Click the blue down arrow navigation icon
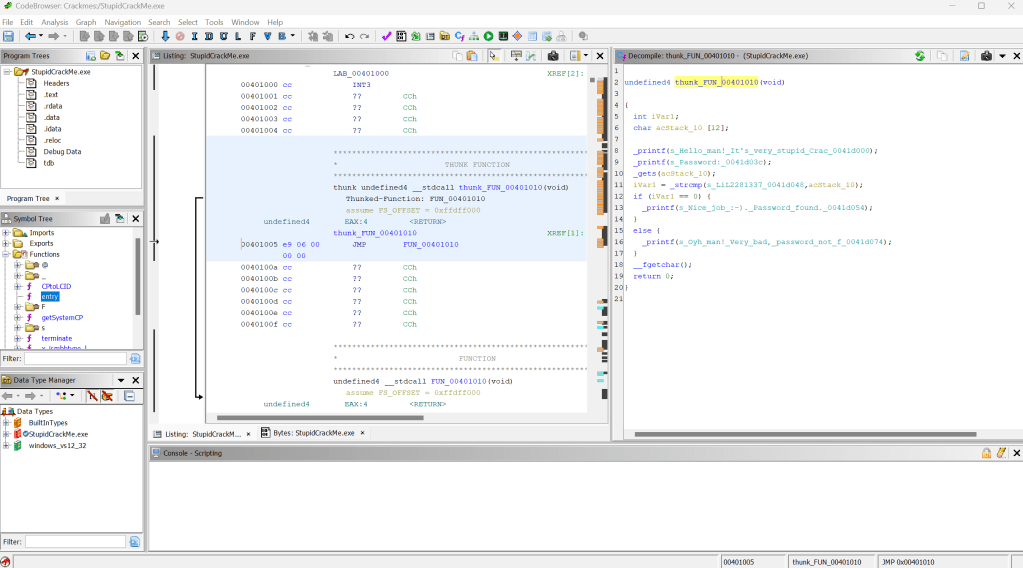1023x568 pixels. pos(165,36)
